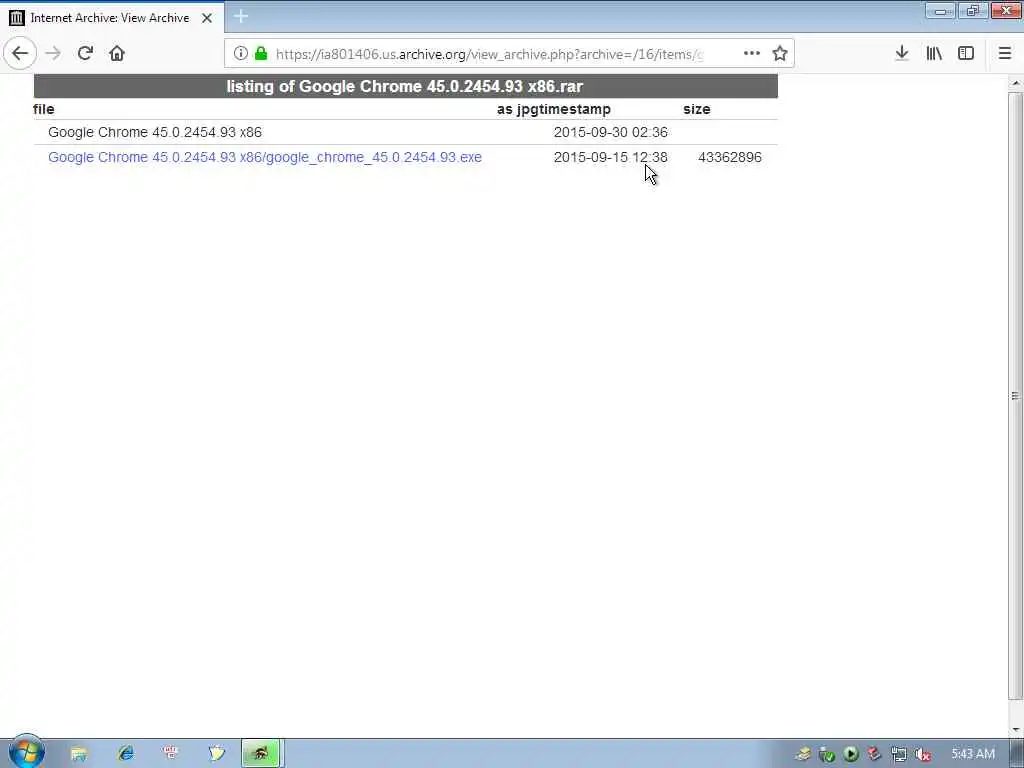Open the system clock showing 5:43 AM
The width and height of the screenshot is (1024, 768).
point(972,754)
